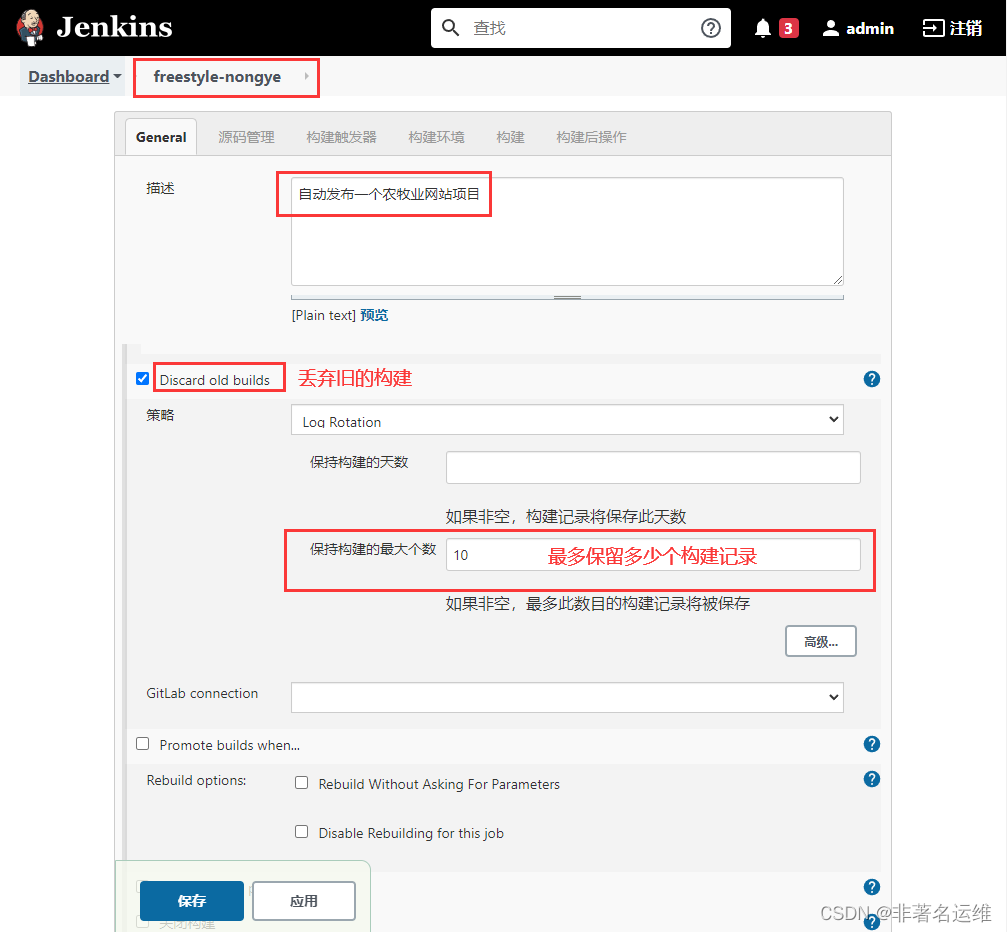1007x932 pixels.
Task: Click the search magnifier icon
Action: [x=450, y=28]
